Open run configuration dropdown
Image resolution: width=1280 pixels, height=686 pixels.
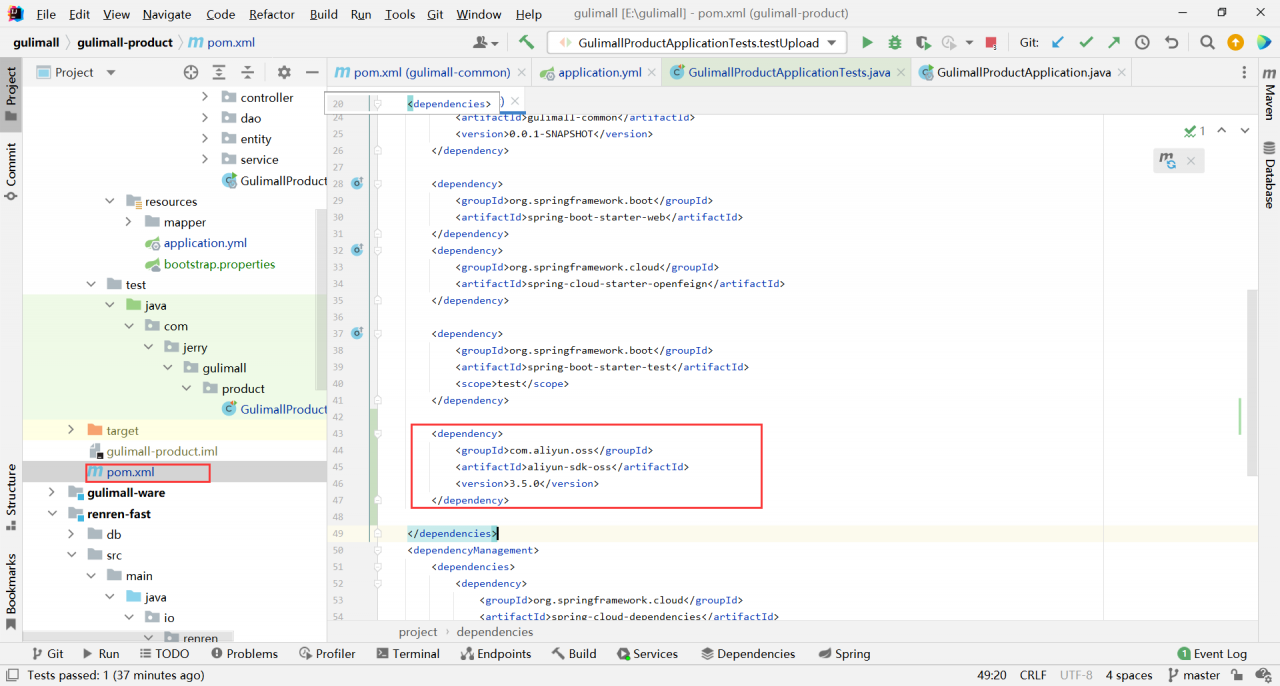click(x=833, y=42)
